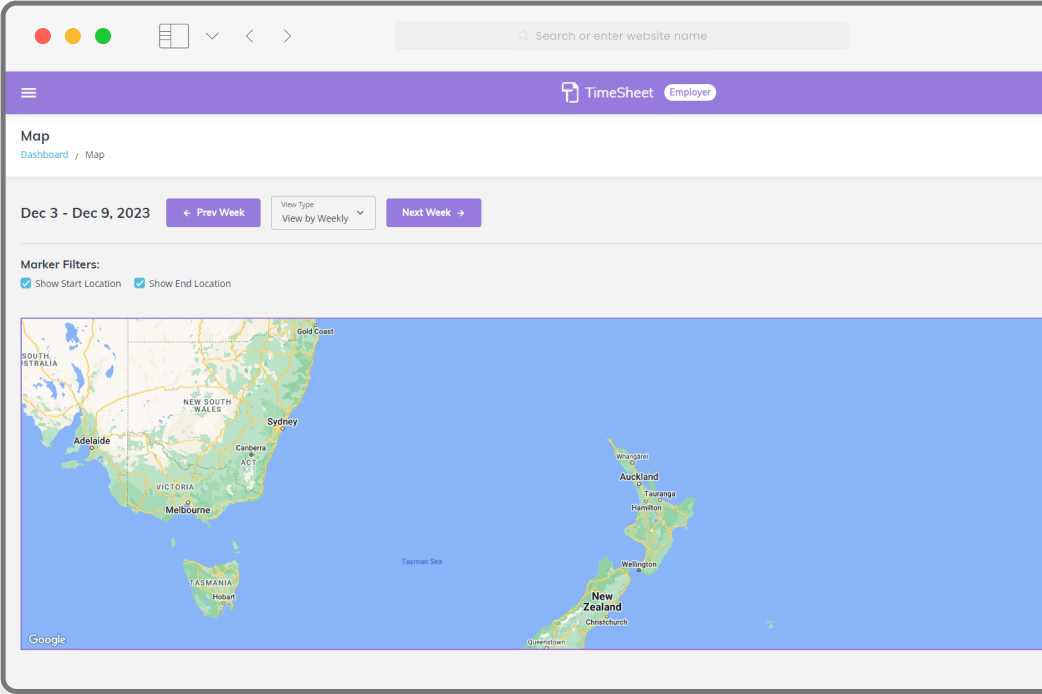The width and height of the screenshot is (1042, 694).
Task: Click the tab overview icon in the browser toolbar
Action: click(x=173, y=35)
